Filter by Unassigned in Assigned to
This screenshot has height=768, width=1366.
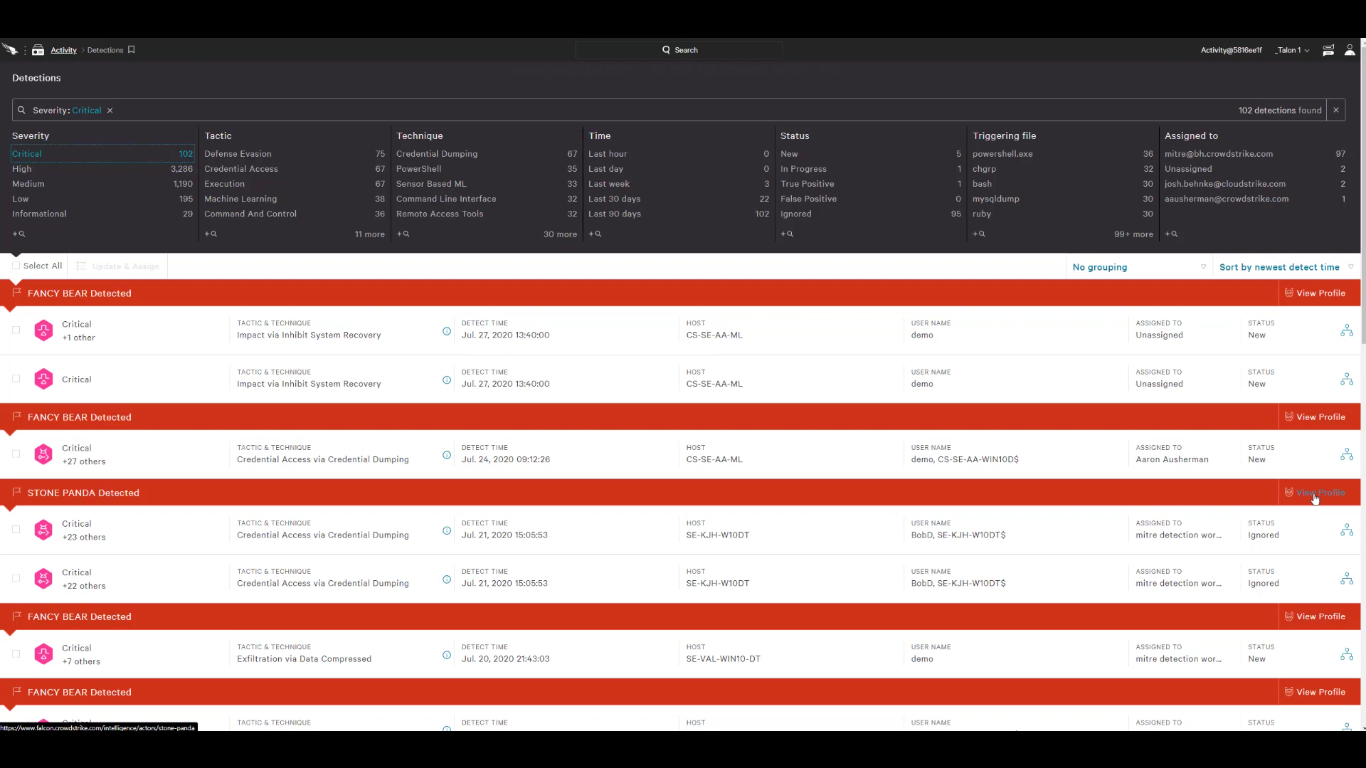point(1254,169)
